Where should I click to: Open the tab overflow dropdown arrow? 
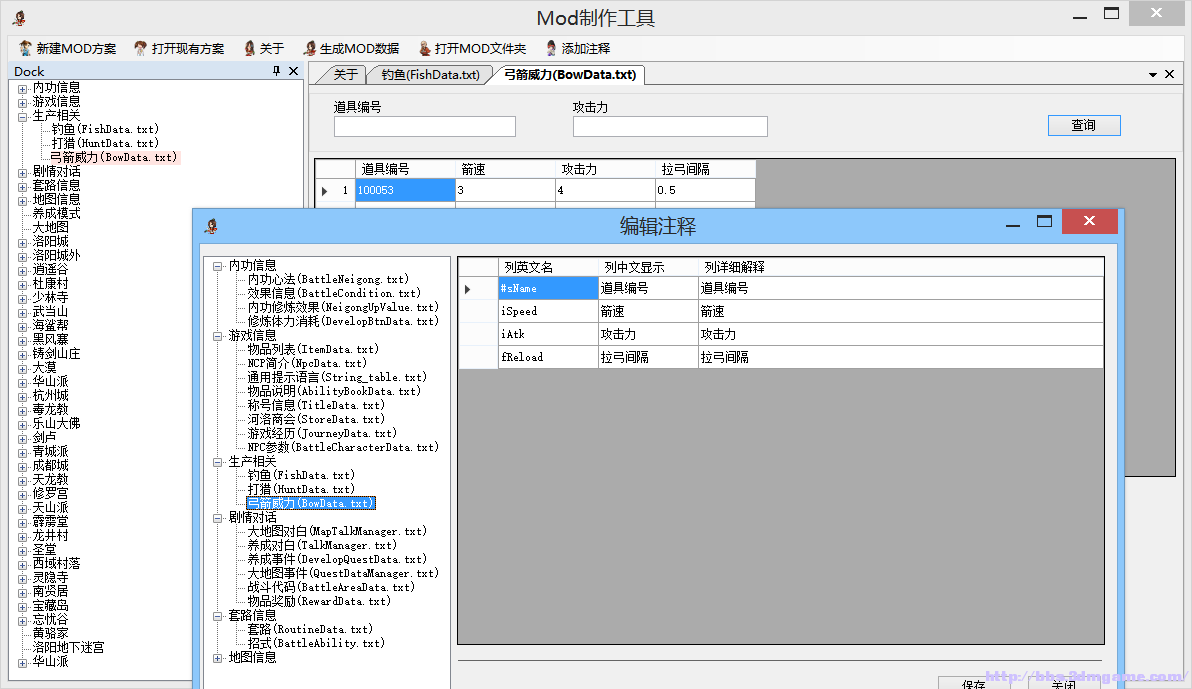pos(1152,74)
